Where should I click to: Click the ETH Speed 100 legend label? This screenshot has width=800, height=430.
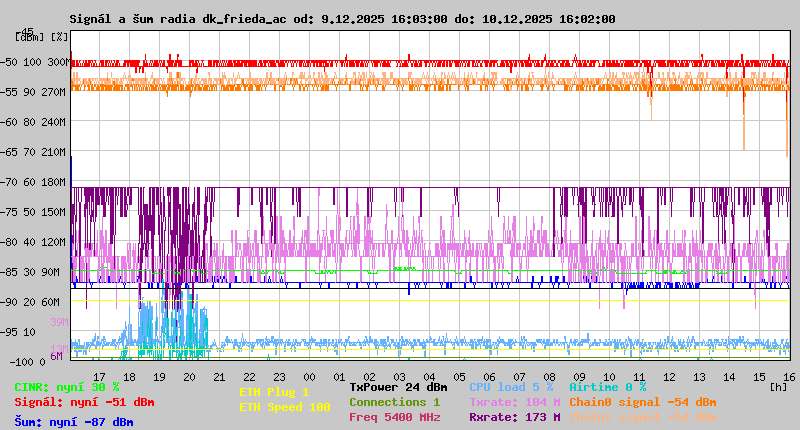click(x=284, y=407)
